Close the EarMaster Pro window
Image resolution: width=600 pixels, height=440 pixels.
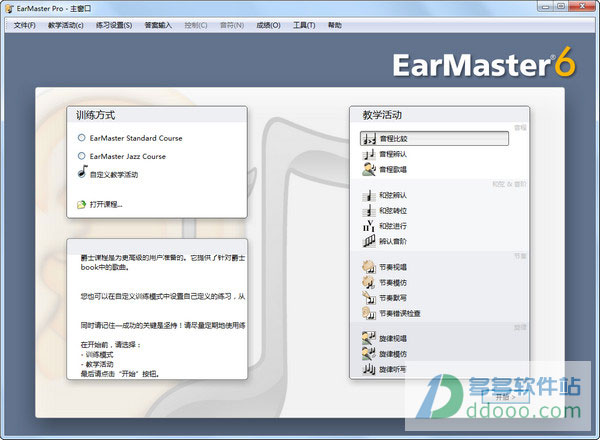[x=582, y=6]
